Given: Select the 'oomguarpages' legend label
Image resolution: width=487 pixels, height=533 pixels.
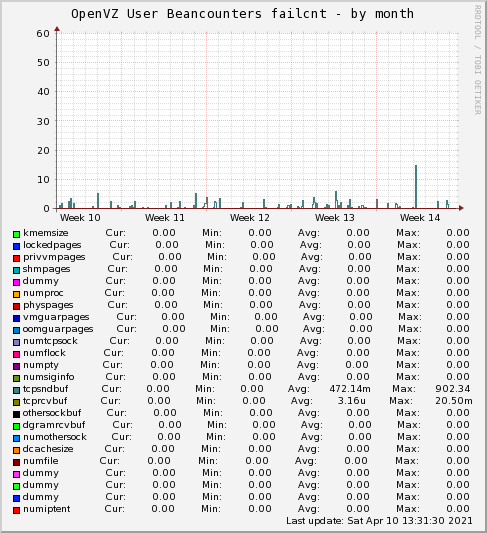Looking at the screenshot, I should pos(58,329).
